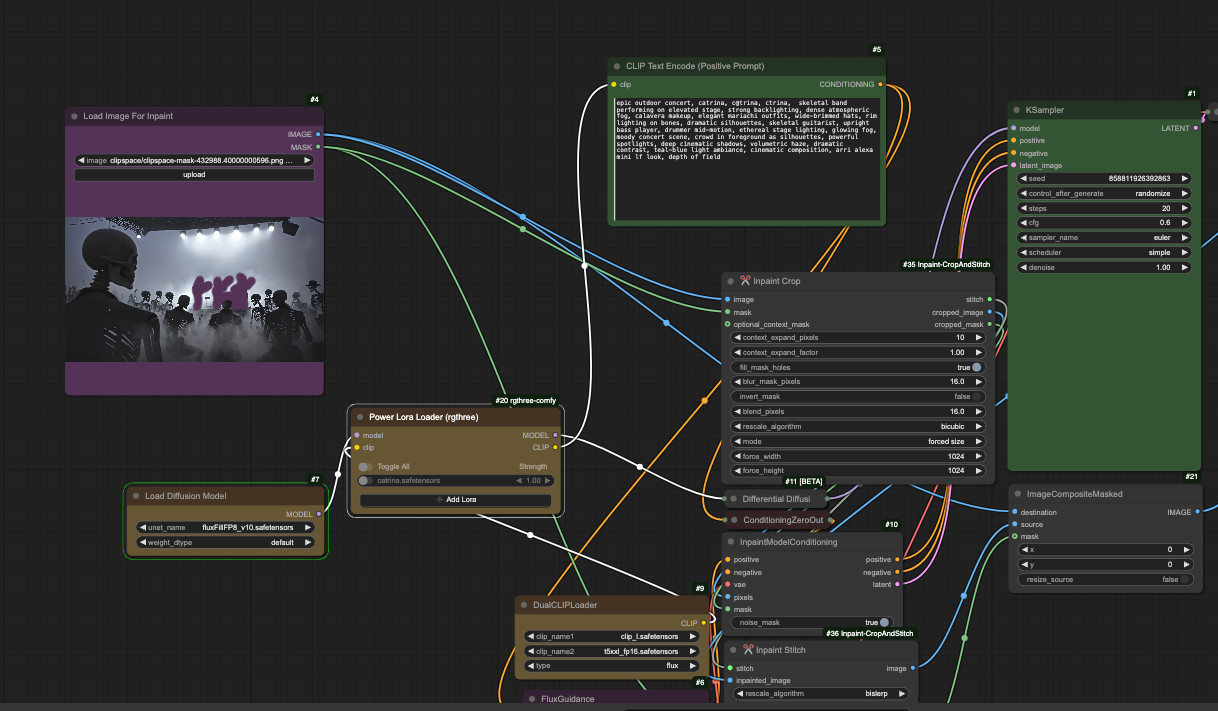Enable the invert_mask switch

click(x=976, y=397)
